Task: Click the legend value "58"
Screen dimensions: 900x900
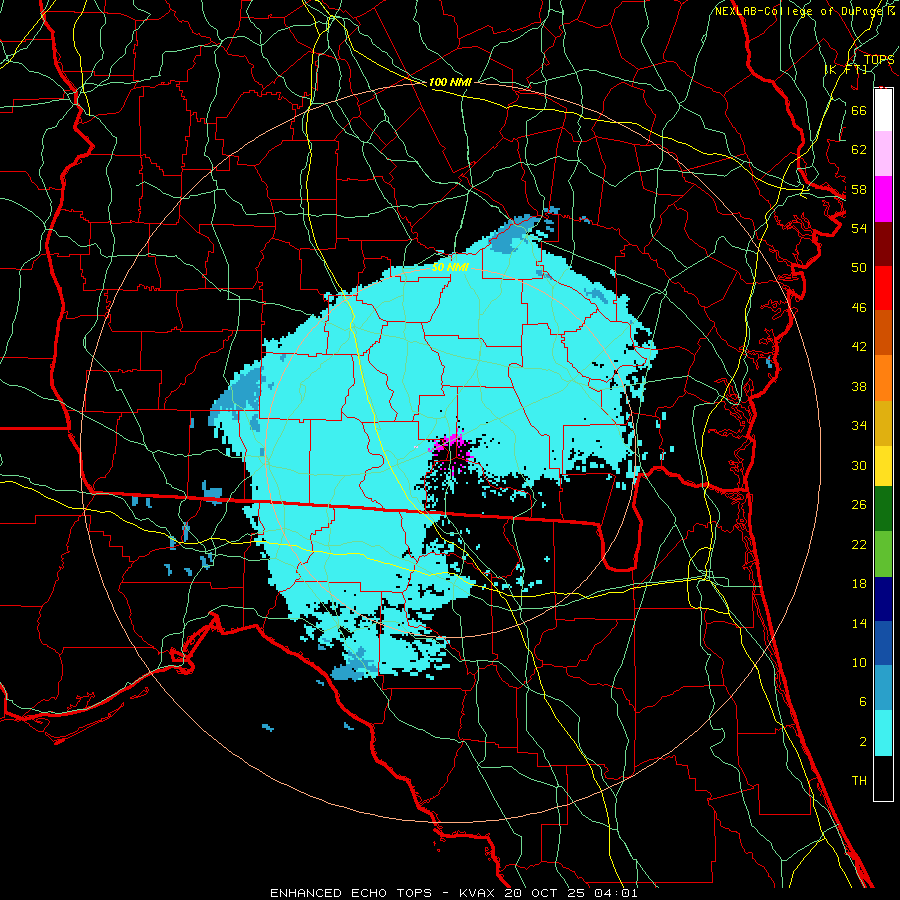Action: [859, 189]
